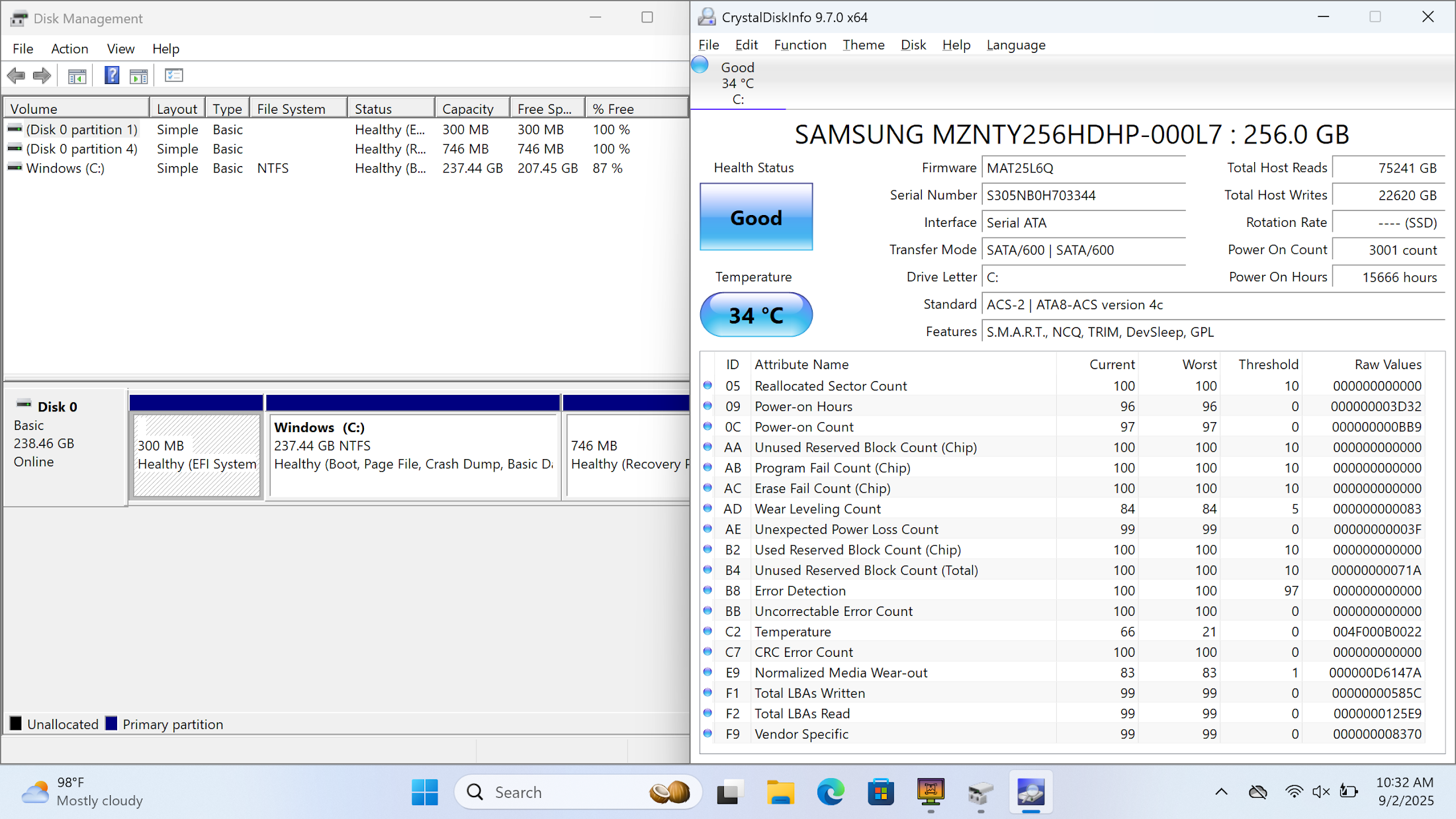Viewport: 1456px width, 819px height.
Task: Open the Windows Start menu
Action: pos(424,792)
